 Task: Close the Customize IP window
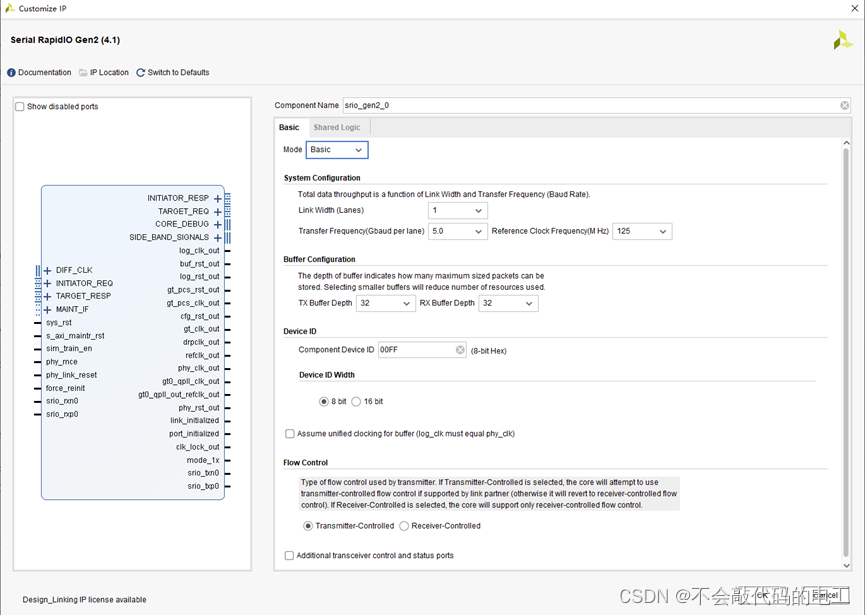855,8
